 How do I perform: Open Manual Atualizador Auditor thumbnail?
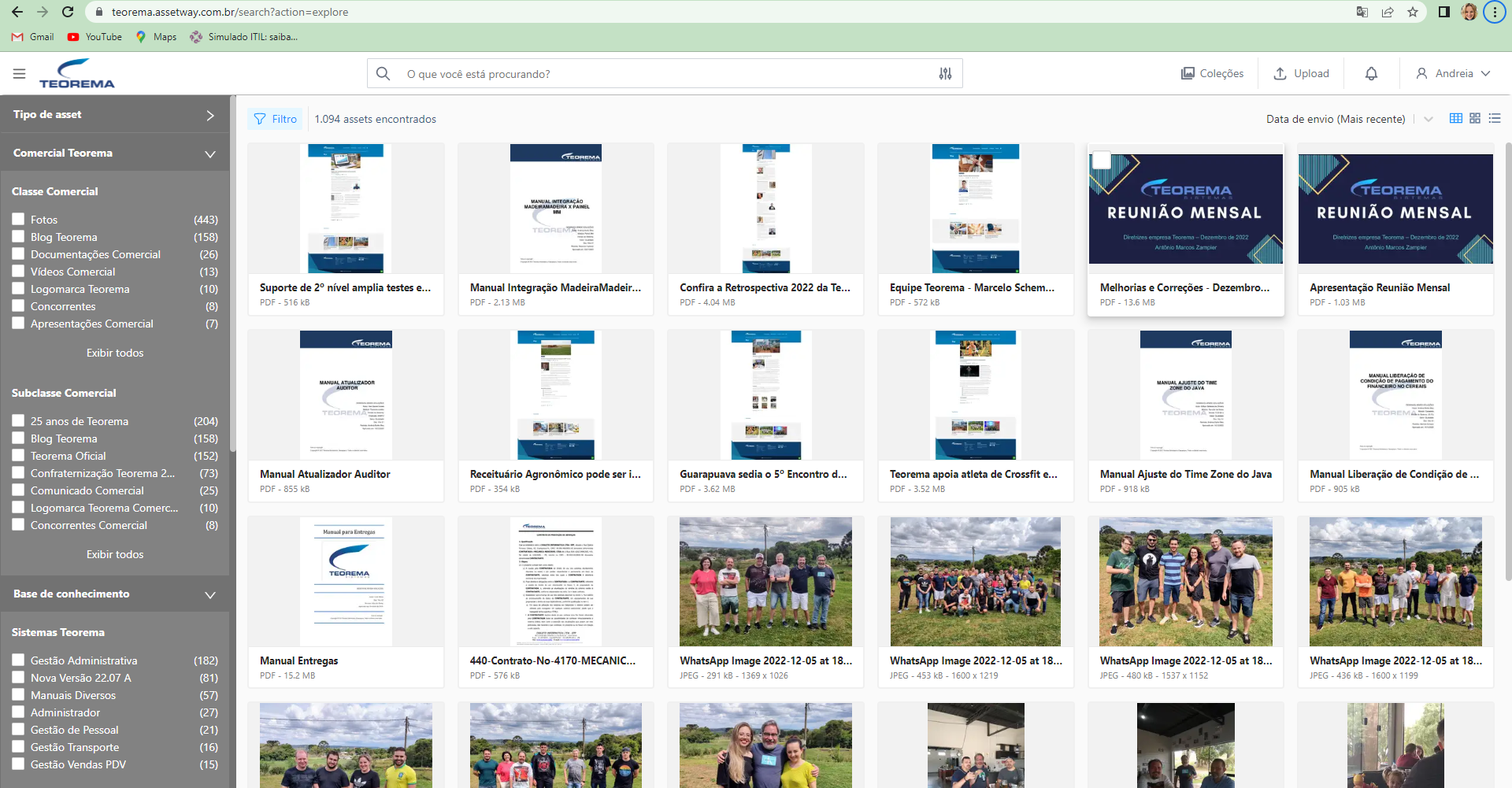point(346,395)
